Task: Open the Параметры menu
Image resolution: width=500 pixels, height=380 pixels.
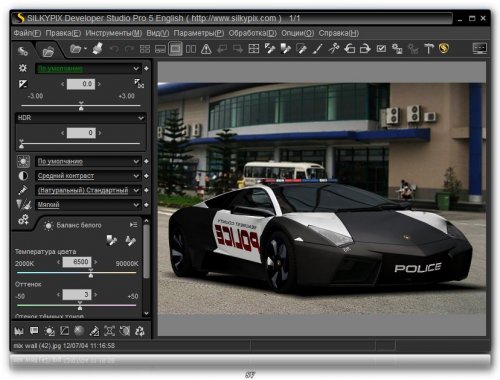Action: point(199,33)
